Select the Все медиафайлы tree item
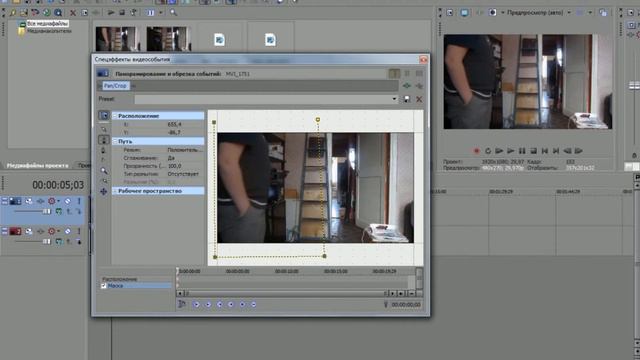The image size is (640, 360). [48, 24]
